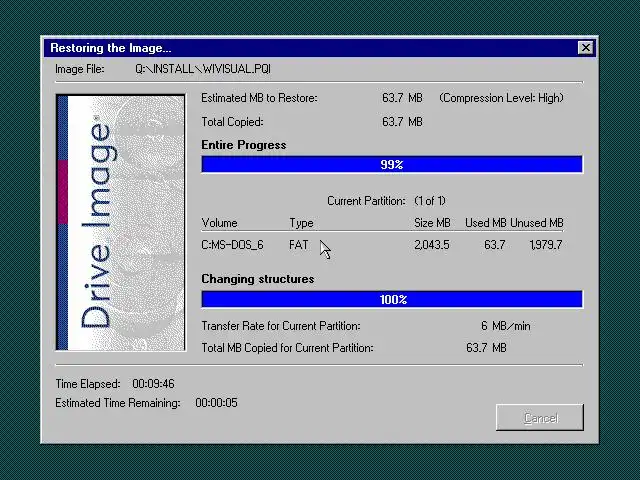Click the Used MB column header

click(486, 223)
